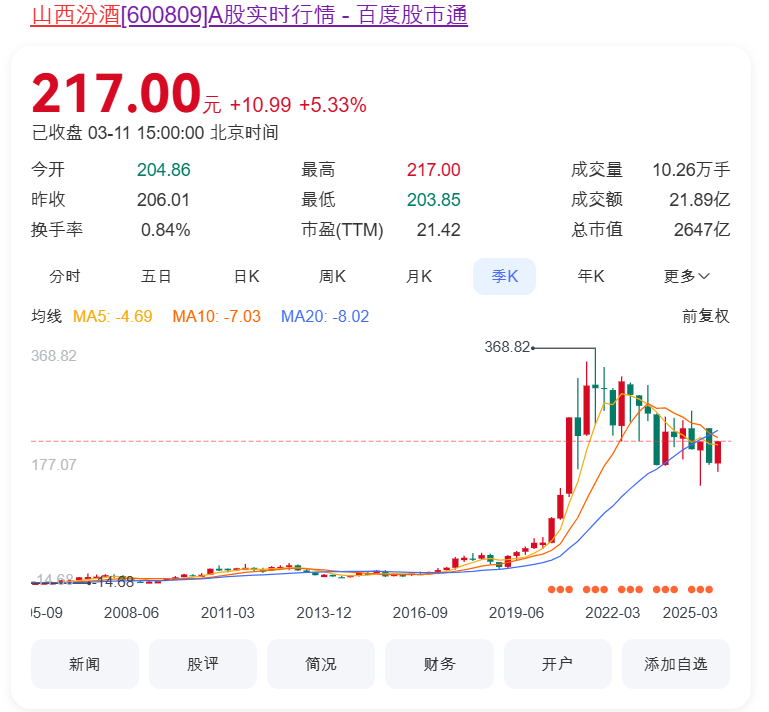Click the 2008-06 date axis label
Viewport: 769px width, 712px height.
click(131, 612)
